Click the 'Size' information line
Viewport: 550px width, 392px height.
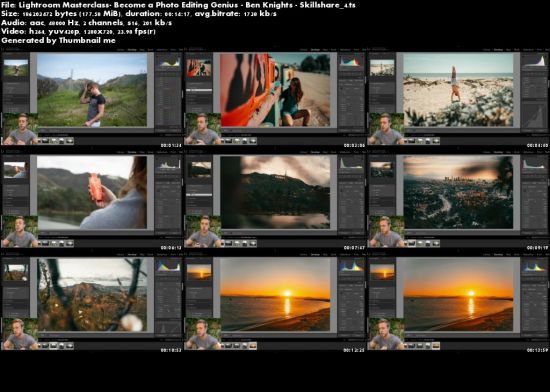139,14
